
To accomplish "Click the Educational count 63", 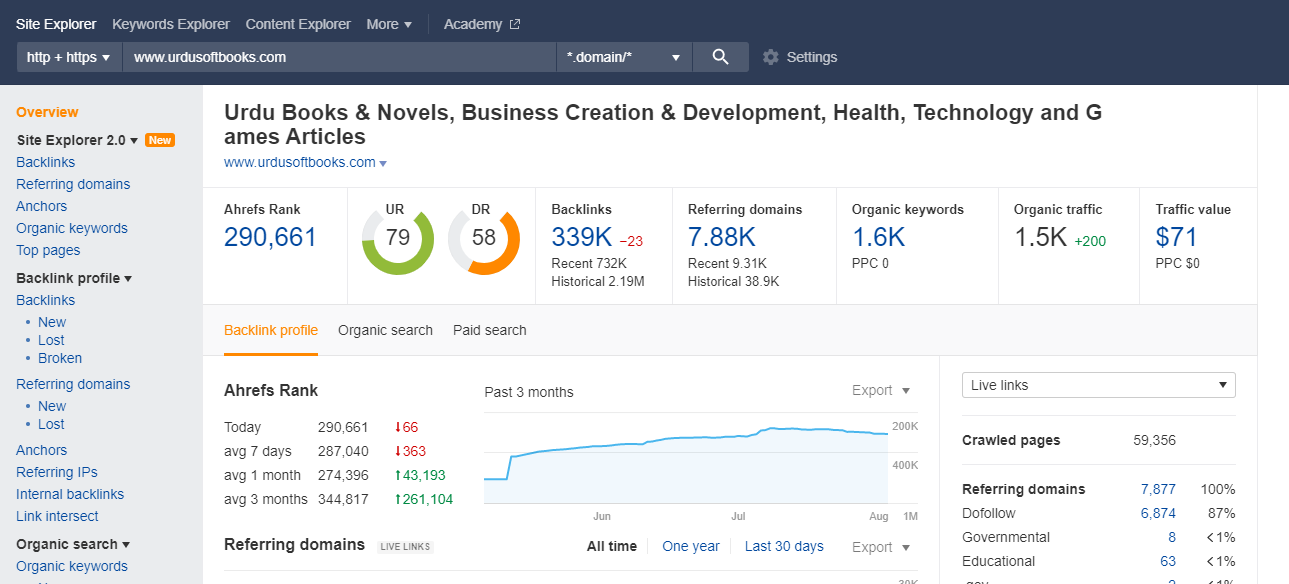I will [x=1168, y=561].
